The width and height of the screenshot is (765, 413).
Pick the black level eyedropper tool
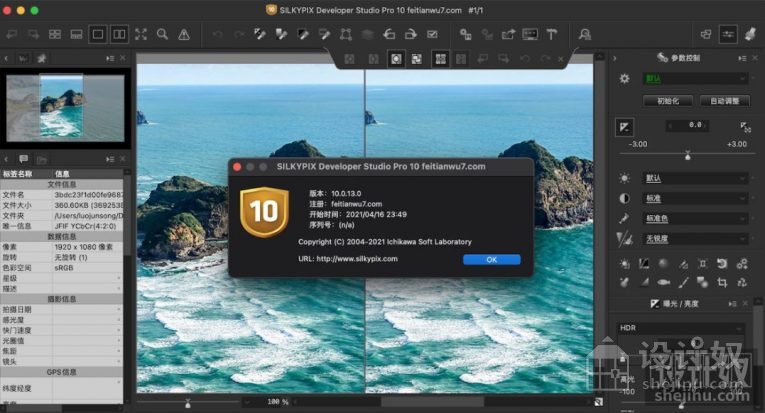[303, 34]
